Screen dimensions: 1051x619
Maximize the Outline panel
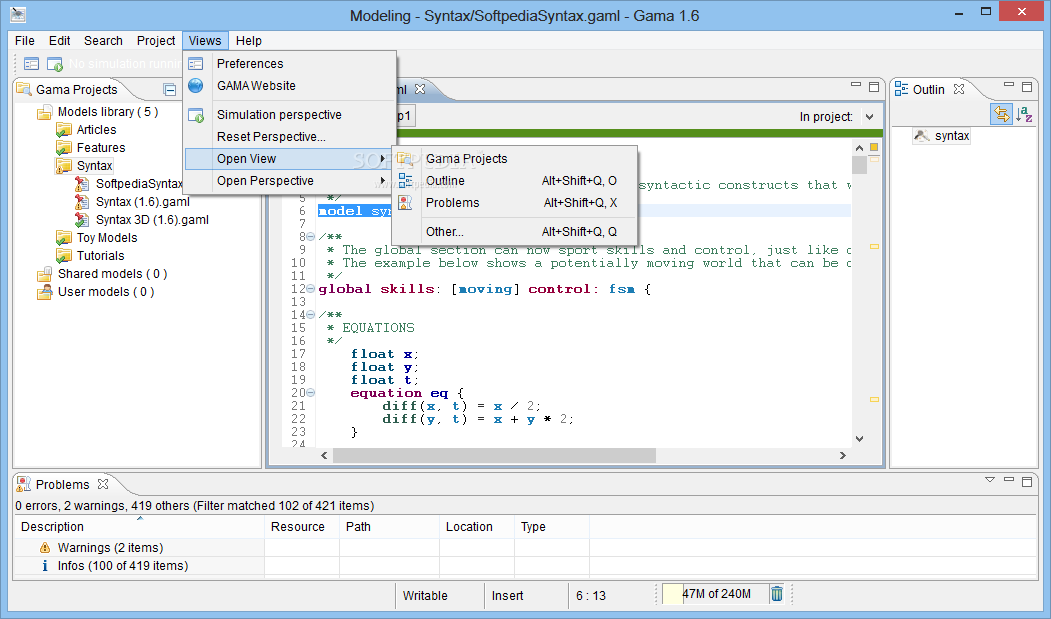1027,87
